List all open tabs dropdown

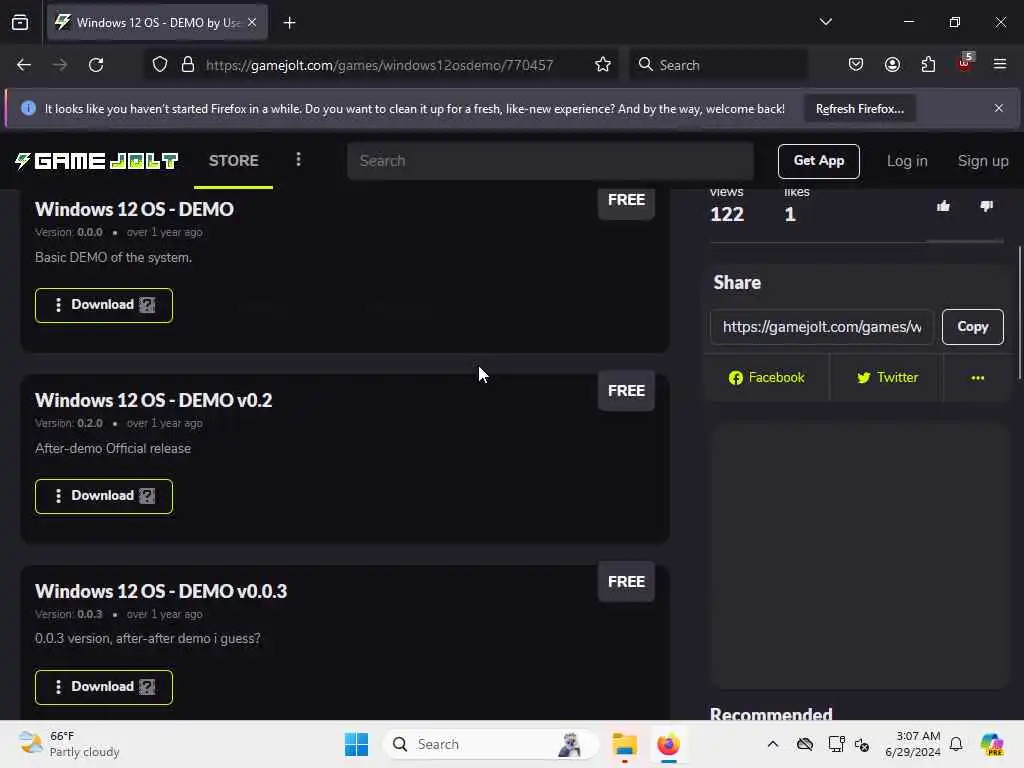(825, 22)
